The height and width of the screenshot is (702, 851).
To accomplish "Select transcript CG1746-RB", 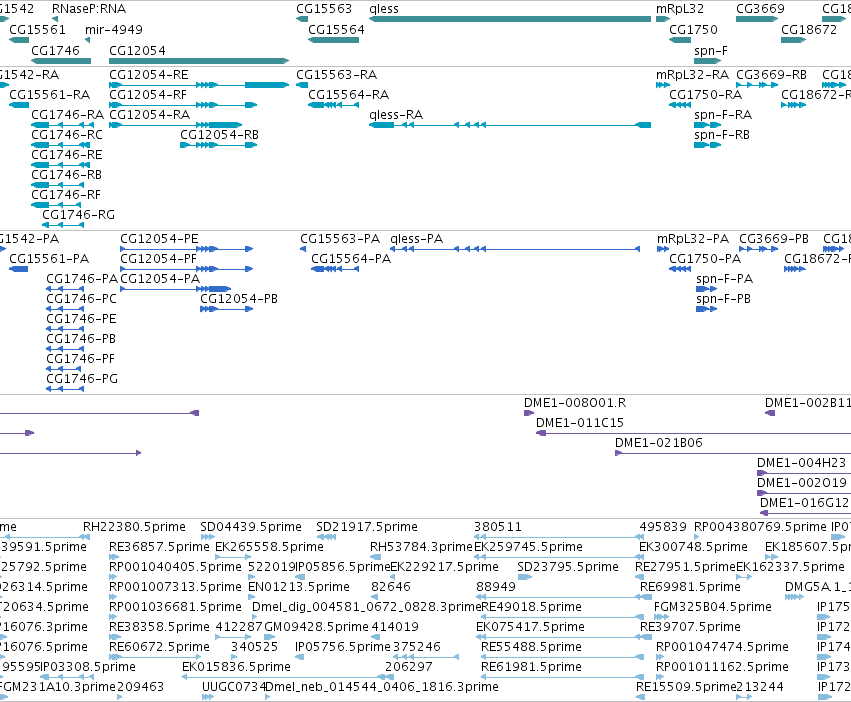I will pyautogui.click(x=58, y=185).
